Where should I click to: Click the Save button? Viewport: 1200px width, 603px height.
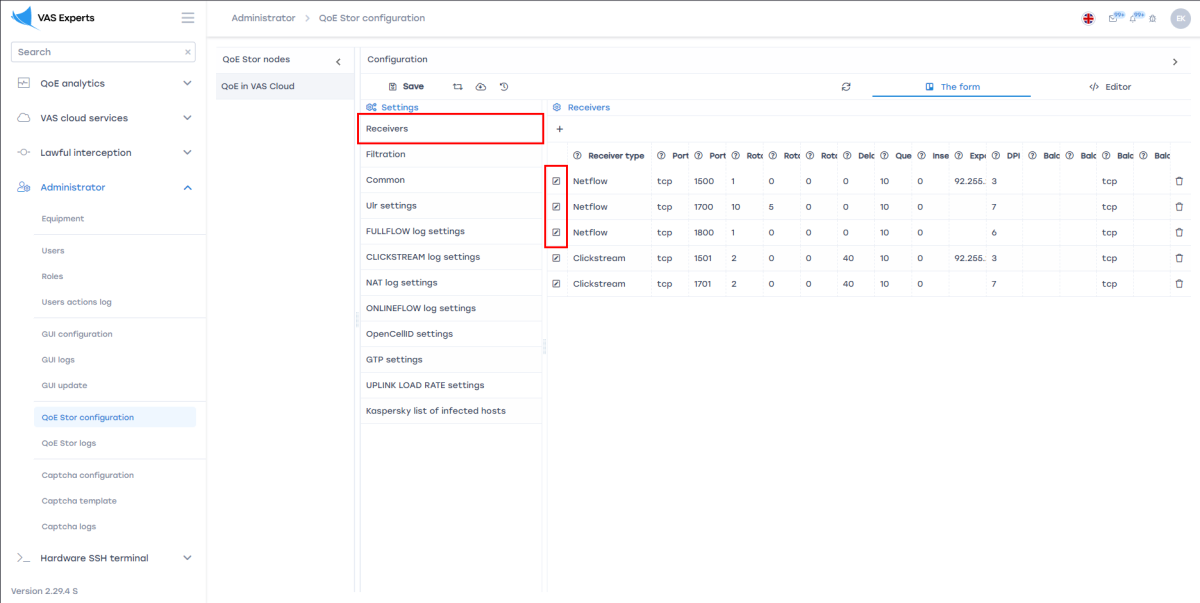(406, 87)
